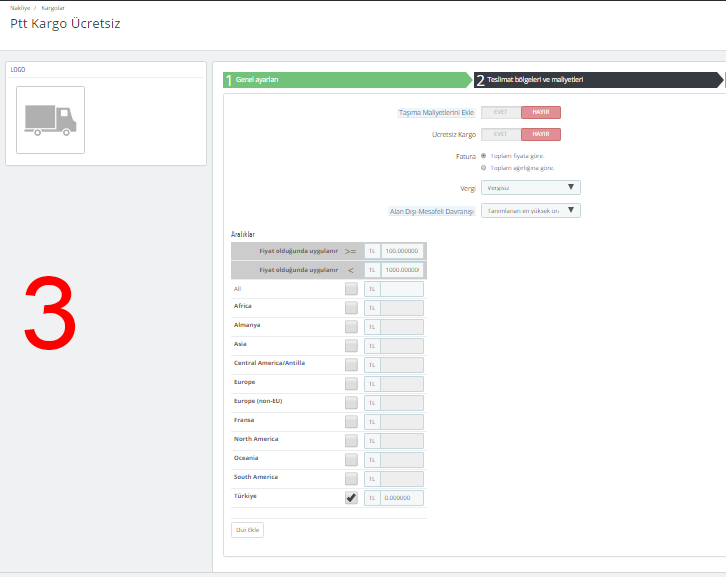
Task: Click the < price upper limit field
Action: pyautogui.click(x=402, y=270)
